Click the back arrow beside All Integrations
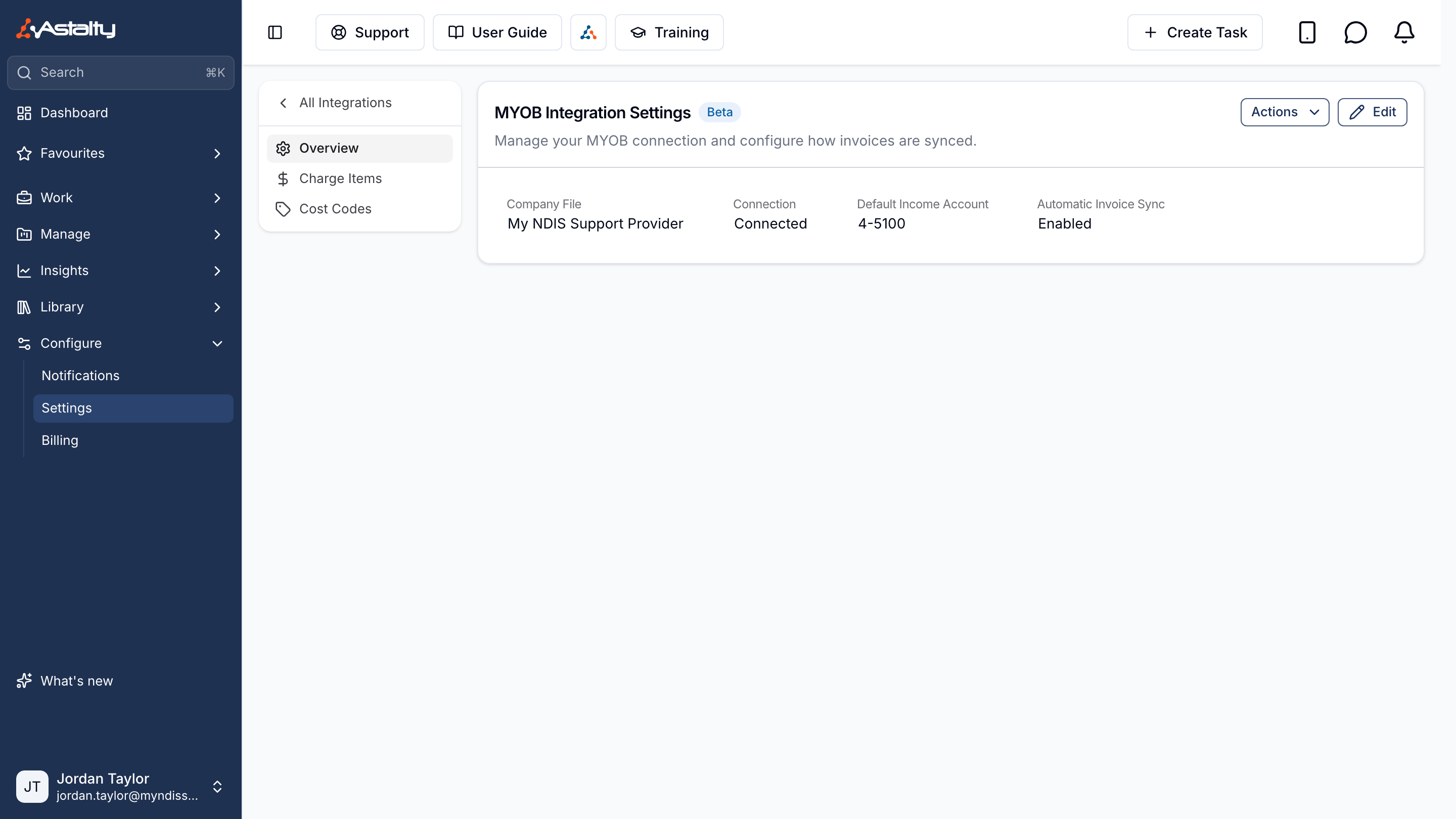 pos(283,103)
